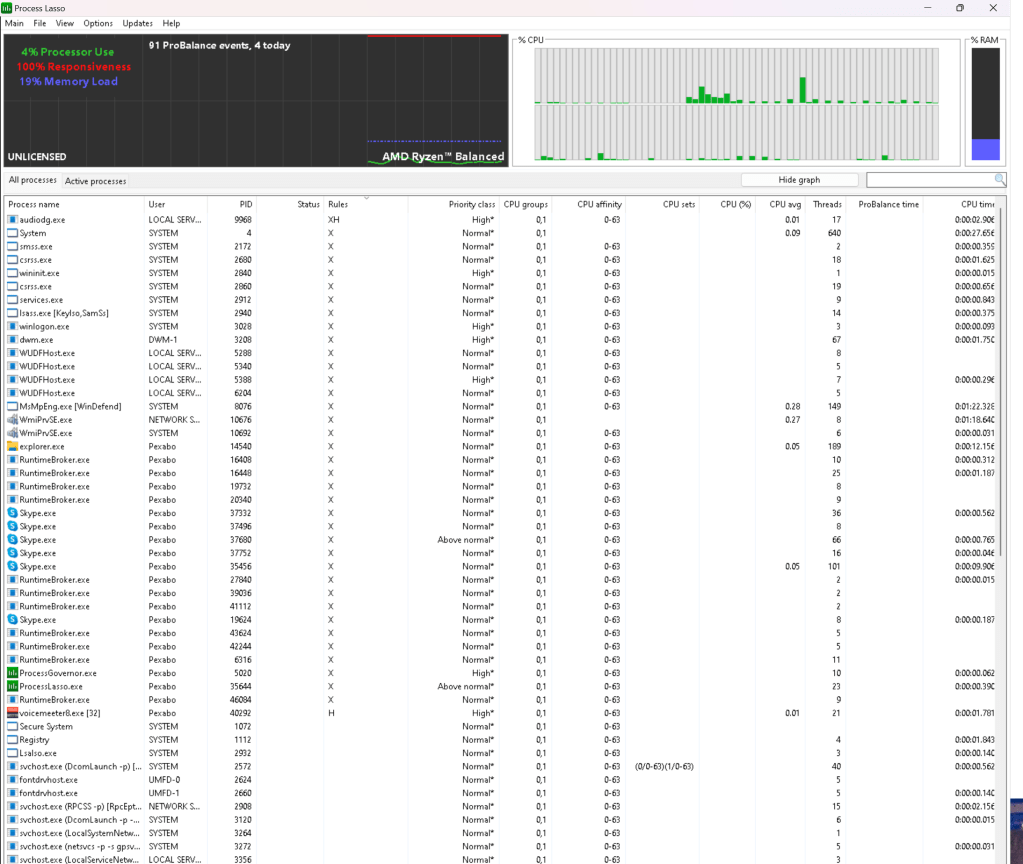This screenshot has height=864, width=1023.
Task: Click the dwm.exe process icon
Action: tap(12, 340)
